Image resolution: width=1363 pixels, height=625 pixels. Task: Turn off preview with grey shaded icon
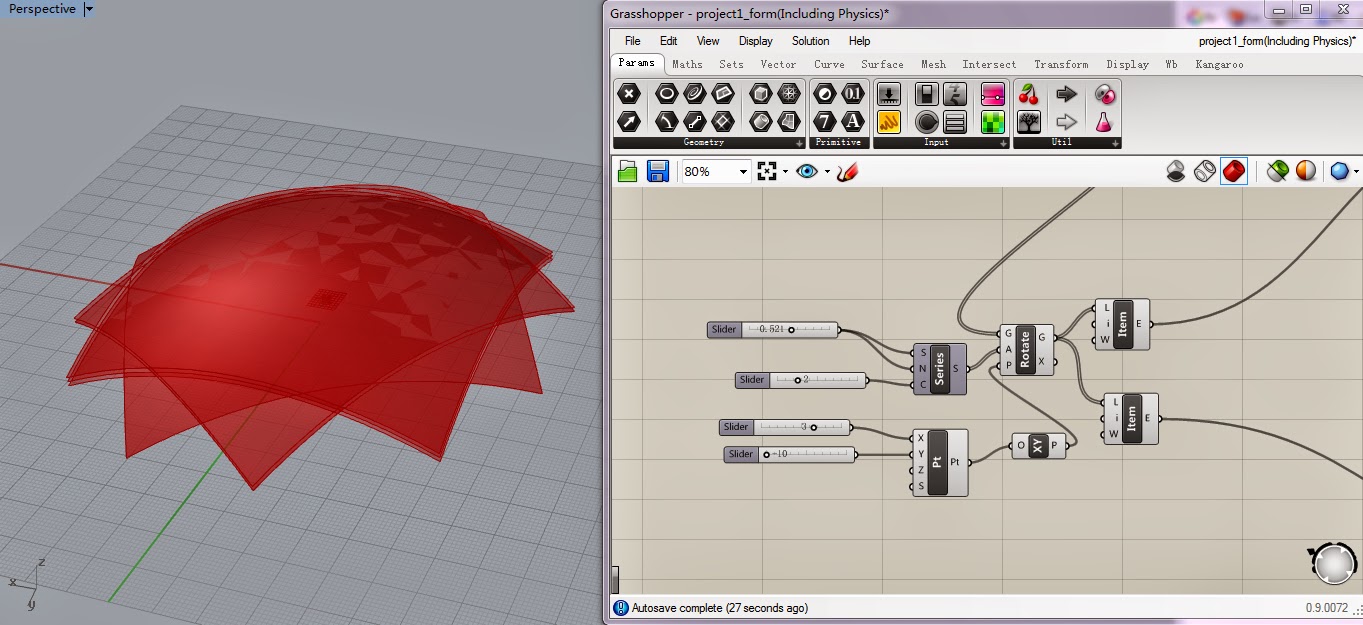[x=1177, y=171]
